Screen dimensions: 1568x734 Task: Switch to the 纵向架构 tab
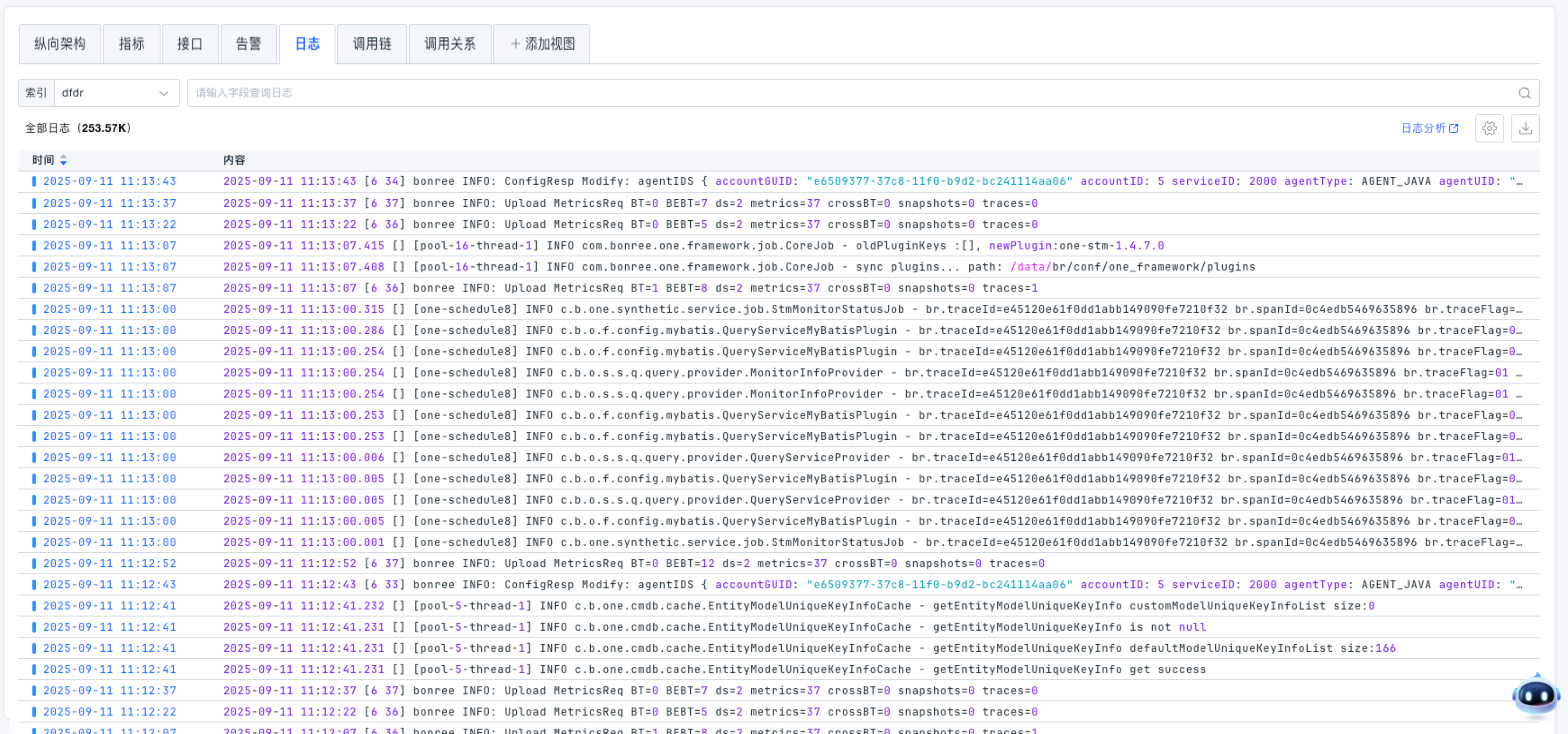pyautogui.click(x=60, y=44)
